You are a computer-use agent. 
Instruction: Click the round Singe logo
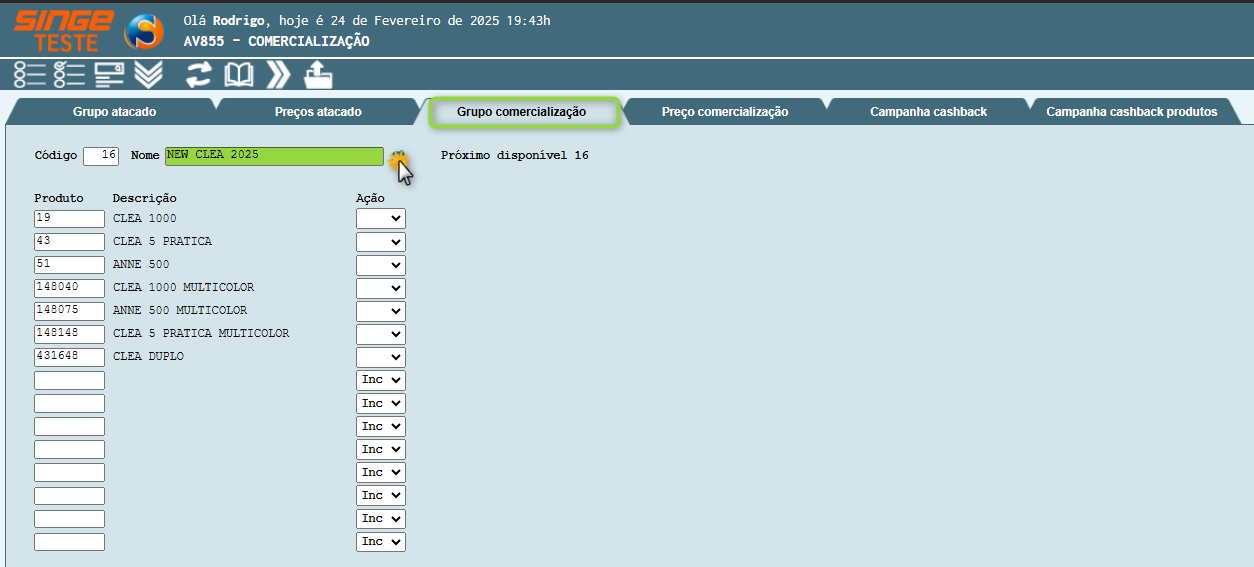143,32
